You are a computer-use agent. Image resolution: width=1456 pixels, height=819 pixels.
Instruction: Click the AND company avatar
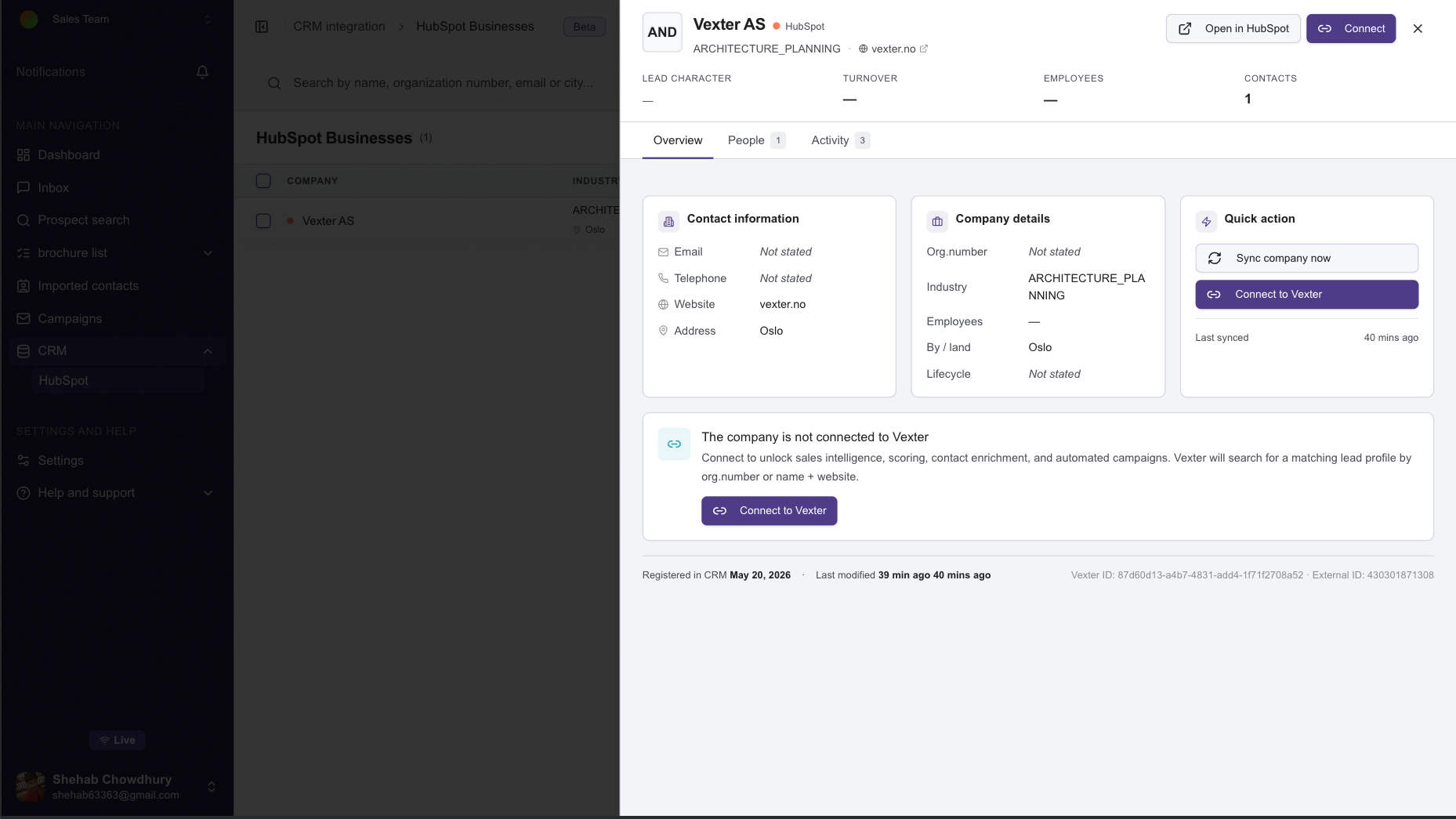click(x=662, y=32)
